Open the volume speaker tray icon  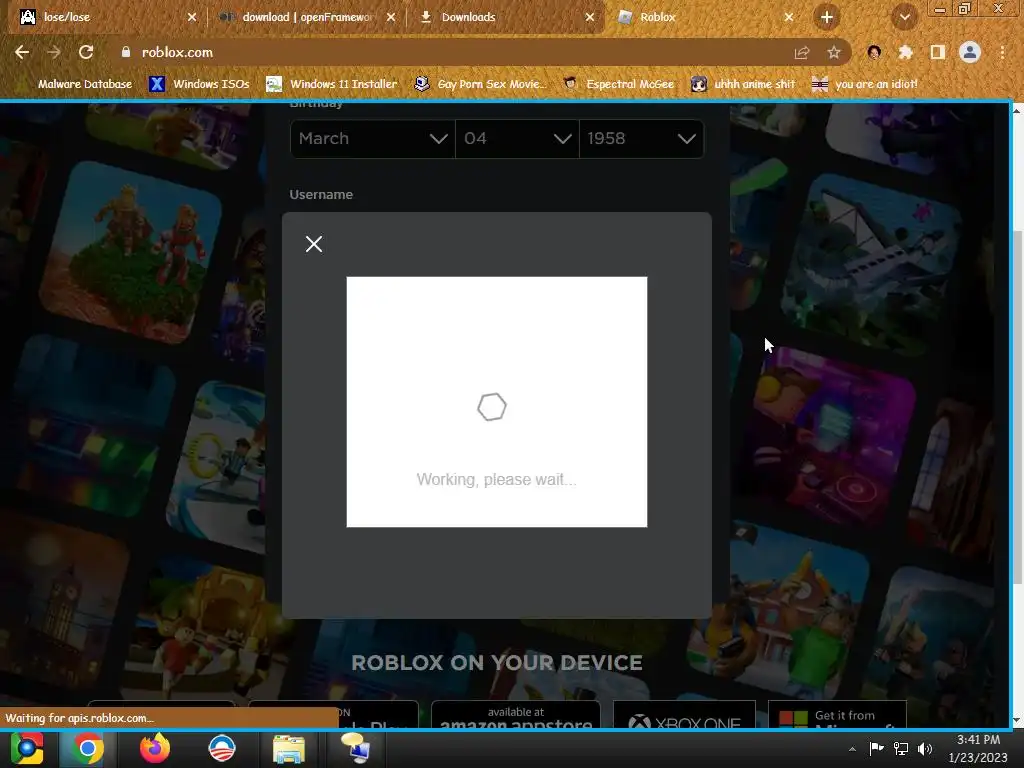coord(925,749)
